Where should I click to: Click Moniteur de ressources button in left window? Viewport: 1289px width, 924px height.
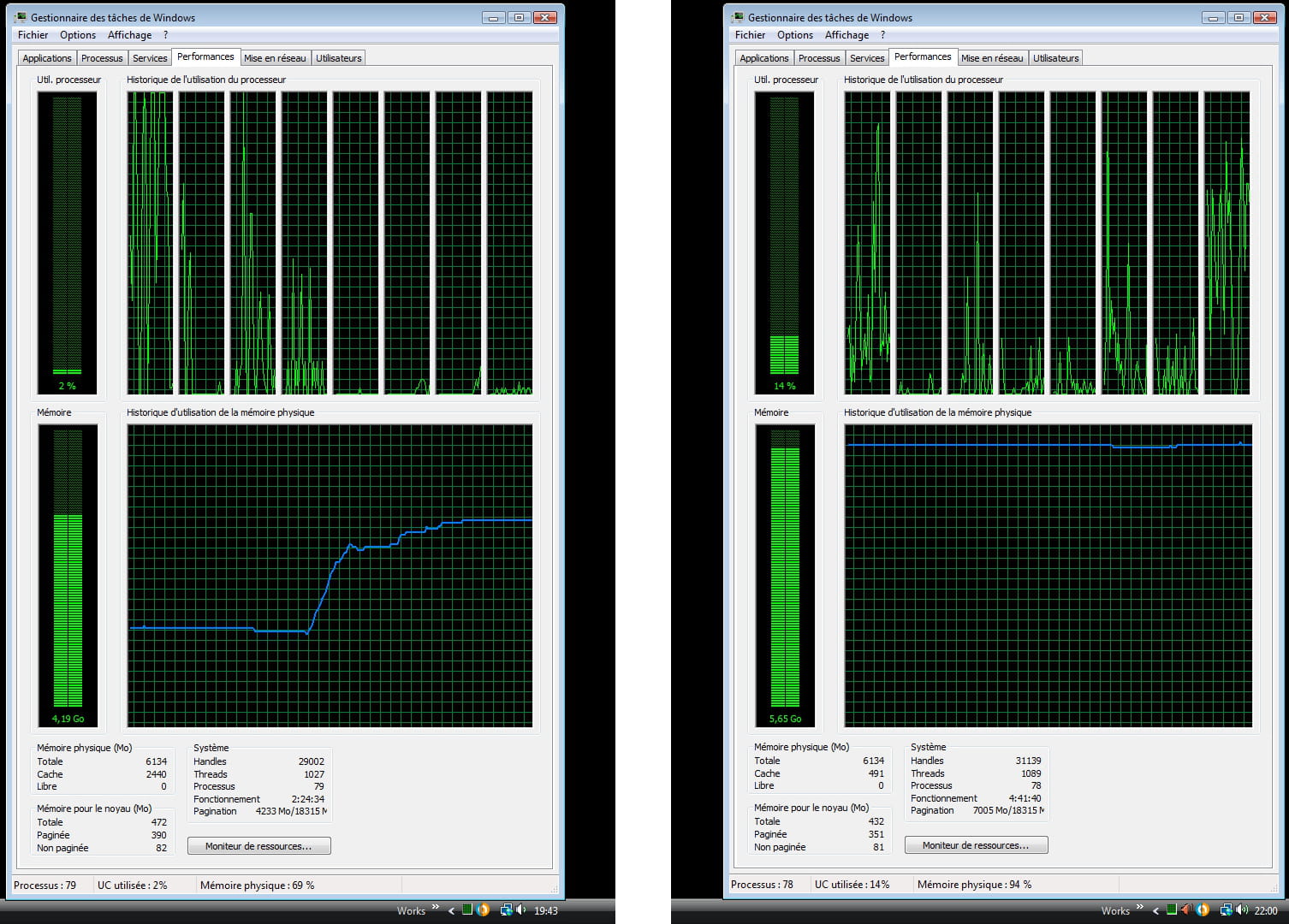coord(258,846)
